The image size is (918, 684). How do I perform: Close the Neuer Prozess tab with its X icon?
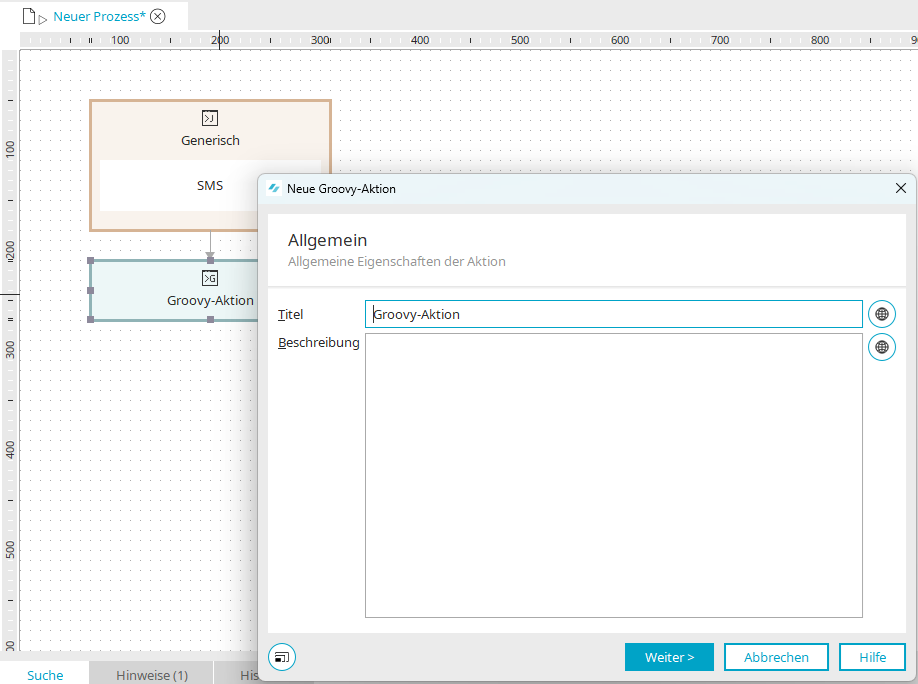click(157, 16)
